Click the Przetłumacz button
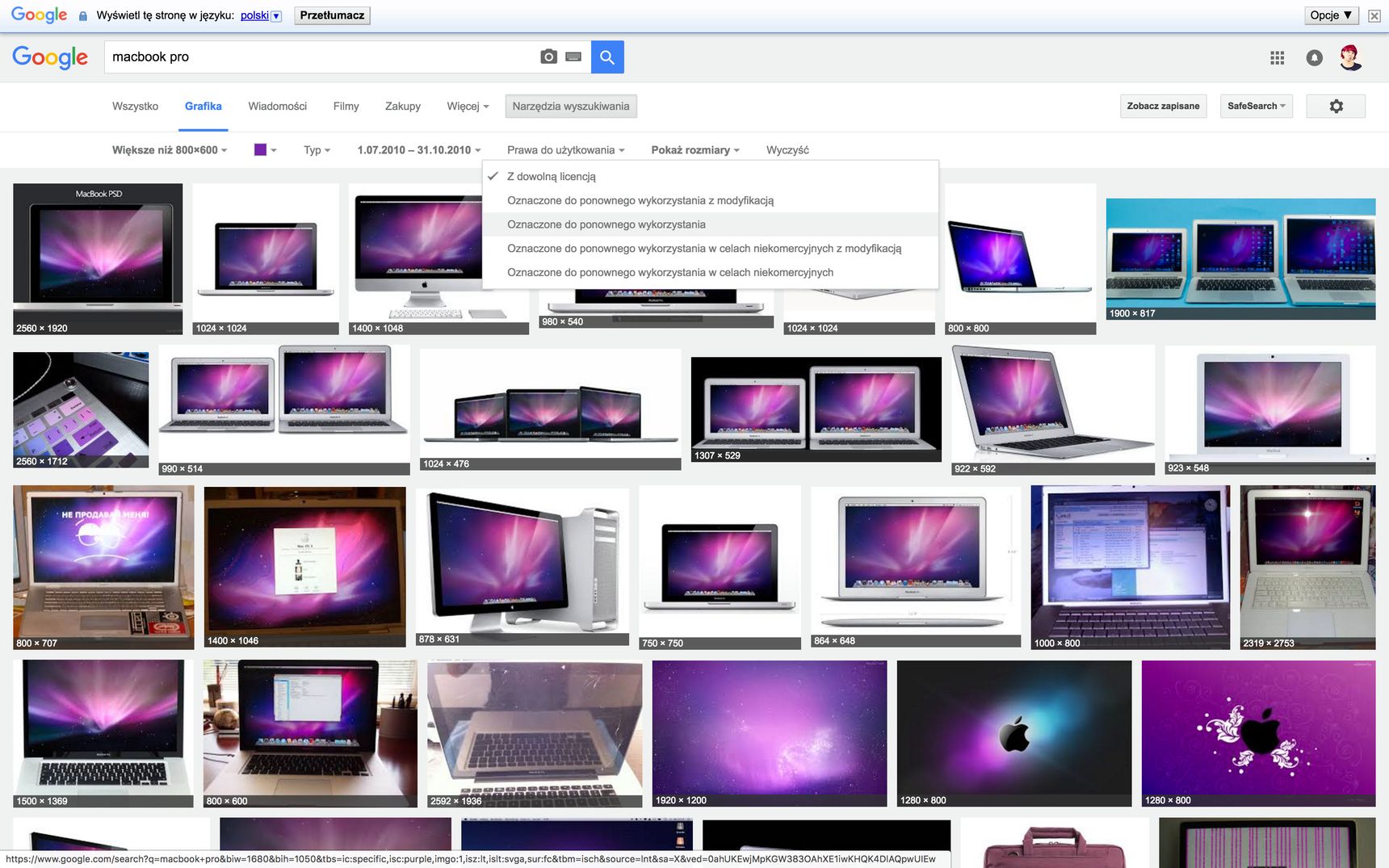 click(332, 15)
